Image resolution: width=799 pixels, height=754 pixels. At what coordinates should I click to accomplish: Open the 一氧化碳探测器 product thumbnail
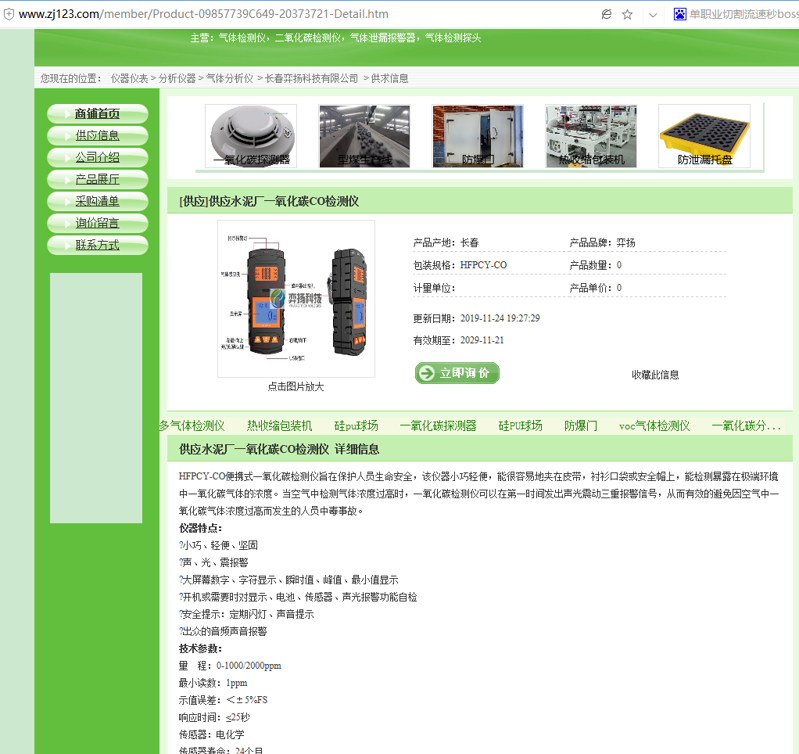[251, 136]
